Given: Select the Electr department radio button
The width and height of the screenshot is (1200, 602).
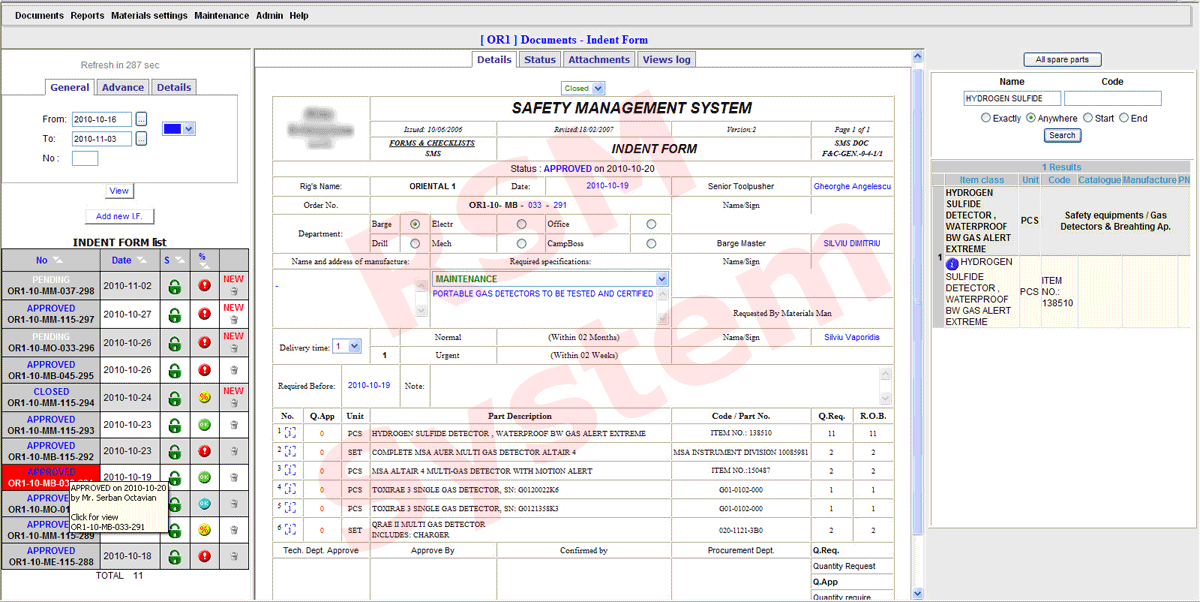Looking at the screenshot, I should pyautogui.click(x=521, y=224).
